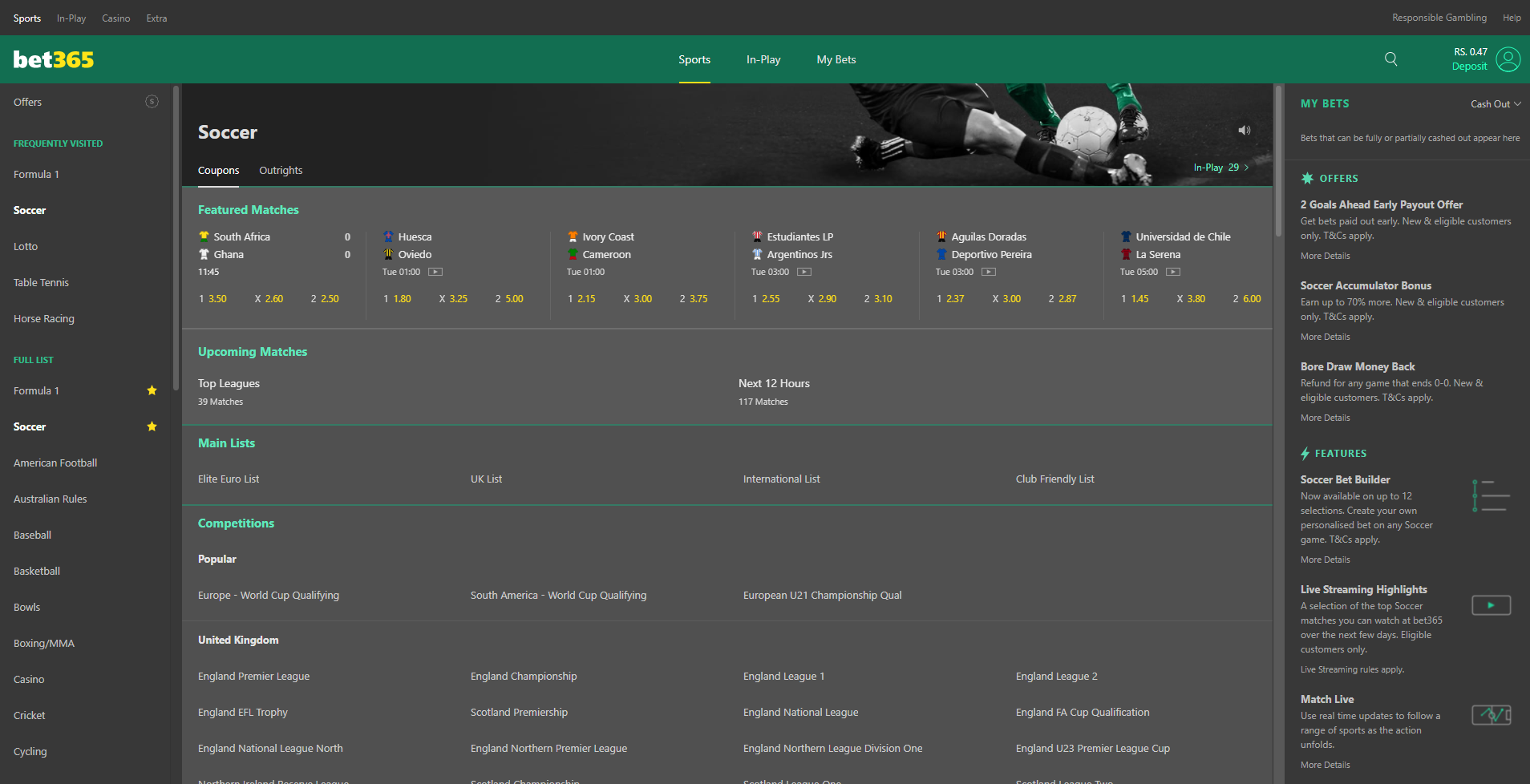Select draw odds 3.00 for Ivory Coast match

pyautogui.click(x=638, y=298)
